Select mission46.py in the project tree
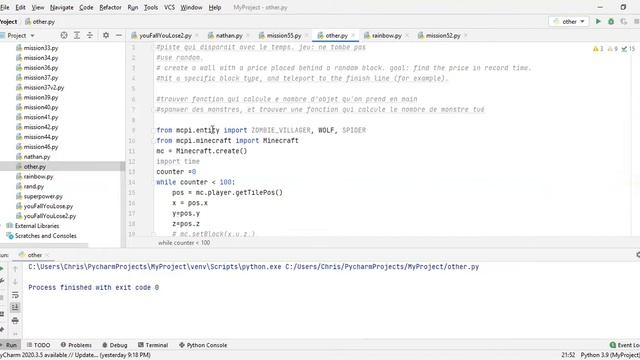Image resolution: width=640 pixels, height=360 pixels. click(41, 147)
